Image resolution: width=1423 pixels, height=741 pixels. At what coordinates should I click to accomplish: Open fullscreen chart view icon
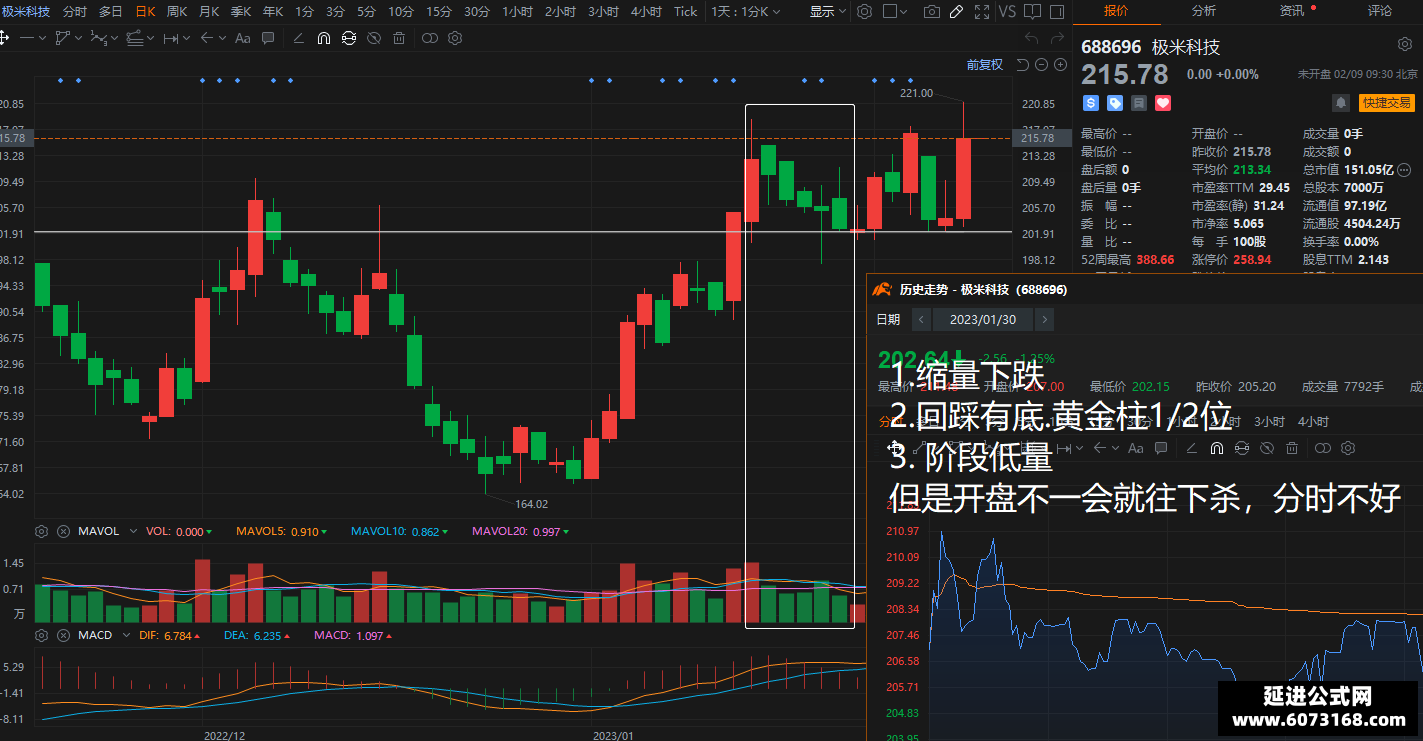click(981, 11)
